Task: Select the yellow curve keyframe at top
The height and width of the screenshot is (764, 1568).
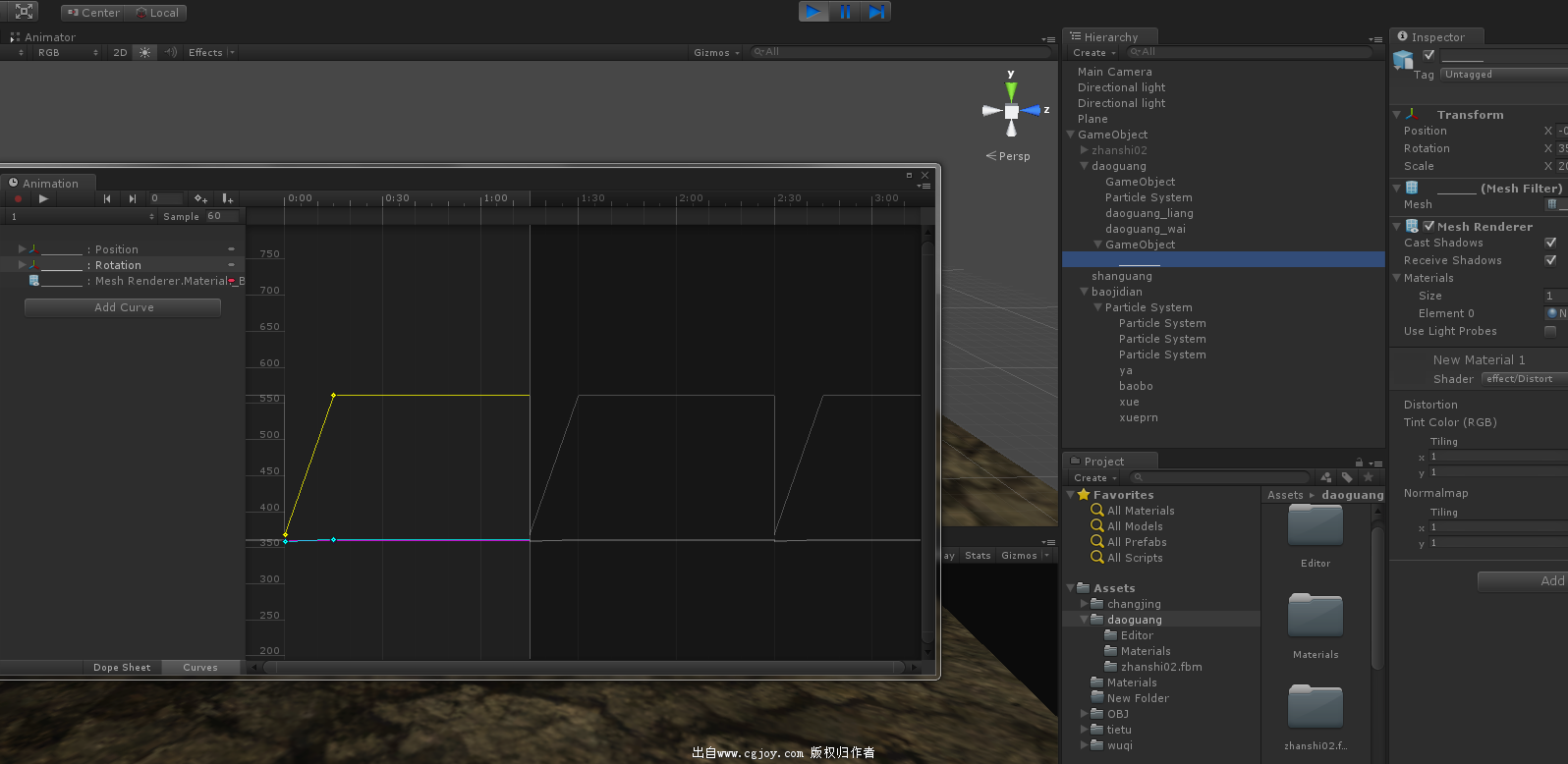Action: click(x=333, y=395)
